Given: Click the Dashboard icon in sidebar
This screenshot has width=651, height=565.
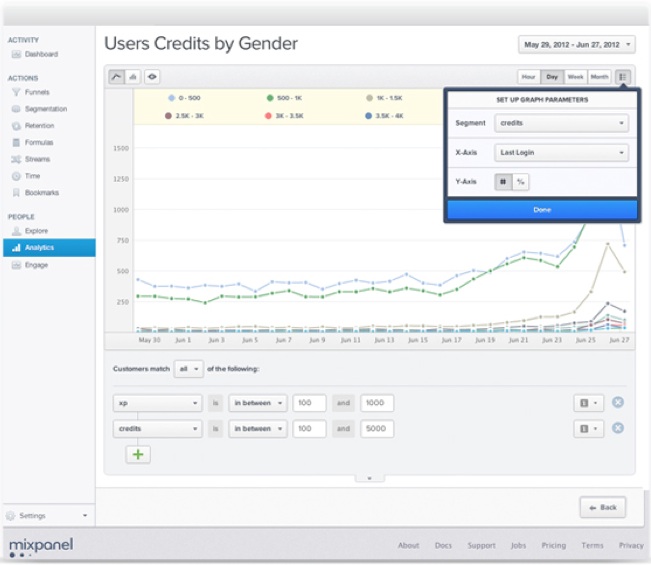Looking at the screenshot, I should (x=16, y=54).
